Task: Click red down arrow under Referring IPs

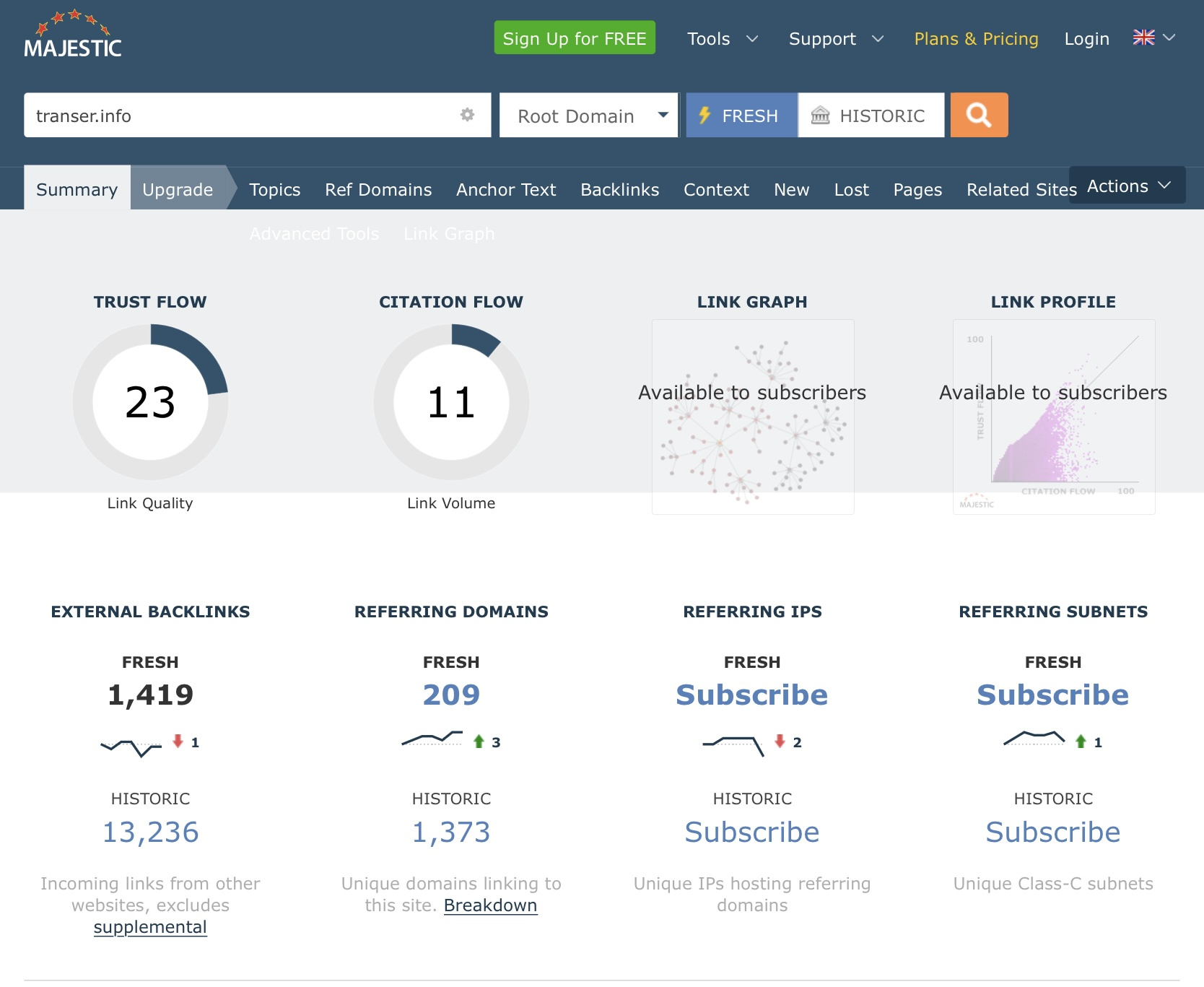Action: (x=780, y=741)
